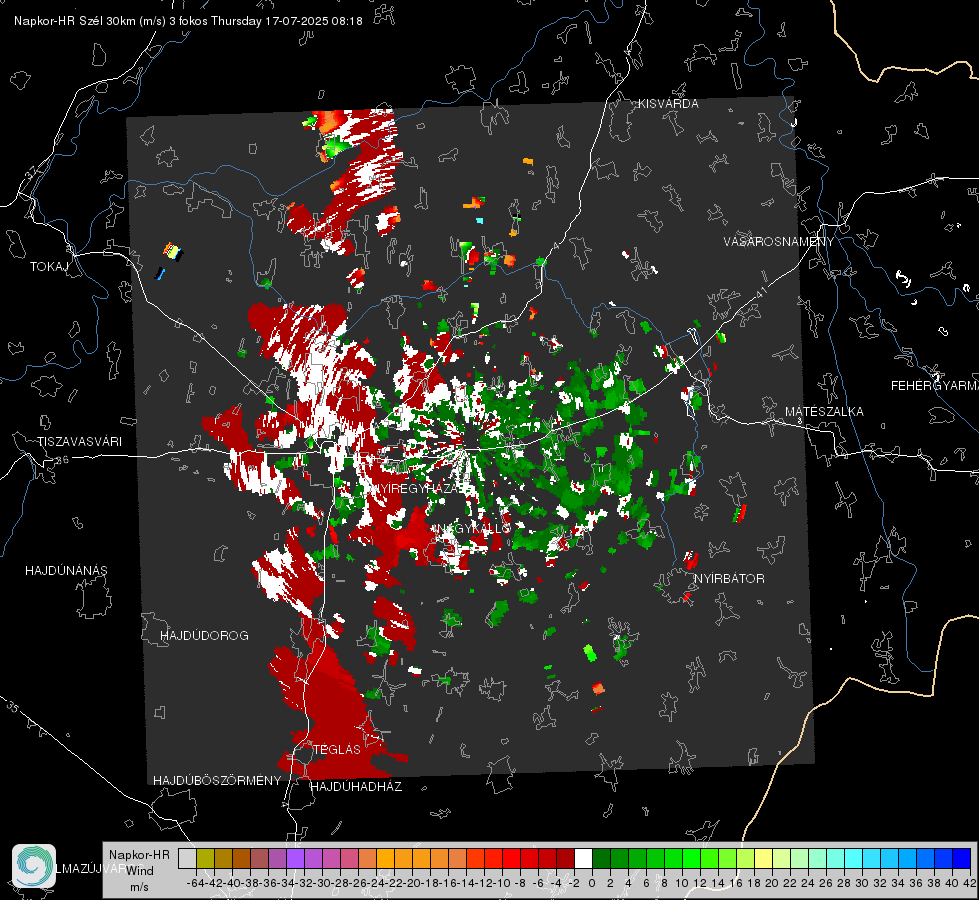This screenshot has height=900, width=979.
Task: Click the HAJDÚBÖSZÖRMÉNY town label
Action: pyautogui.click(x=217, y=781)
